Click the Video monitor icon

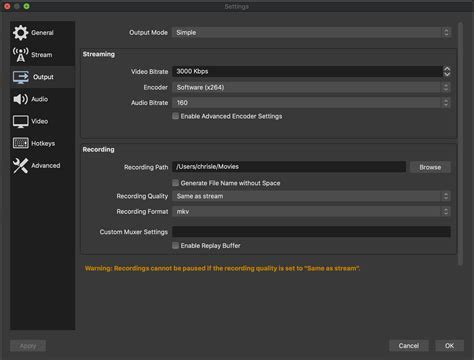coord(21,121)
